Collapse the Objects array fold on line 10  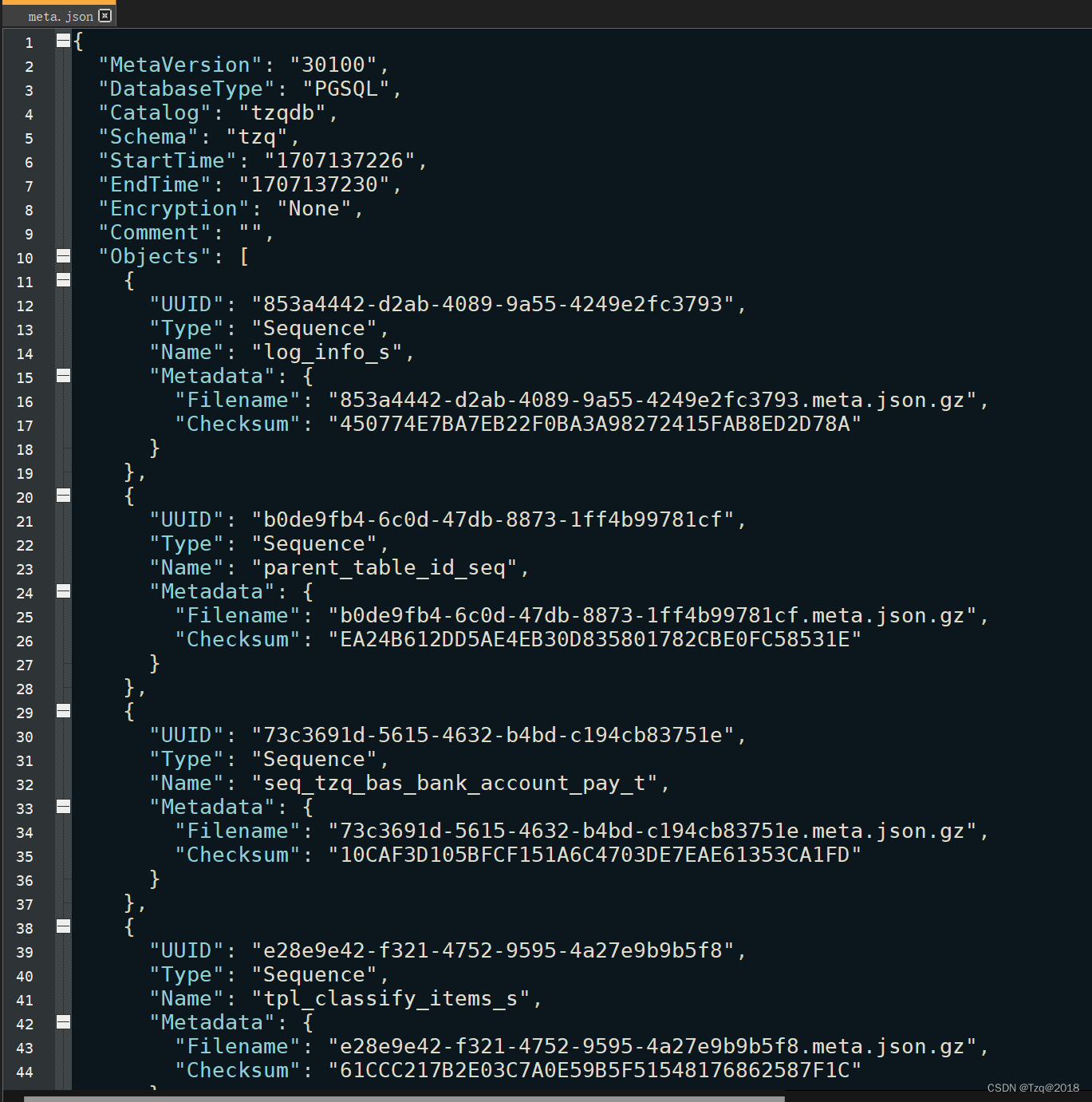tap(63, 256)
